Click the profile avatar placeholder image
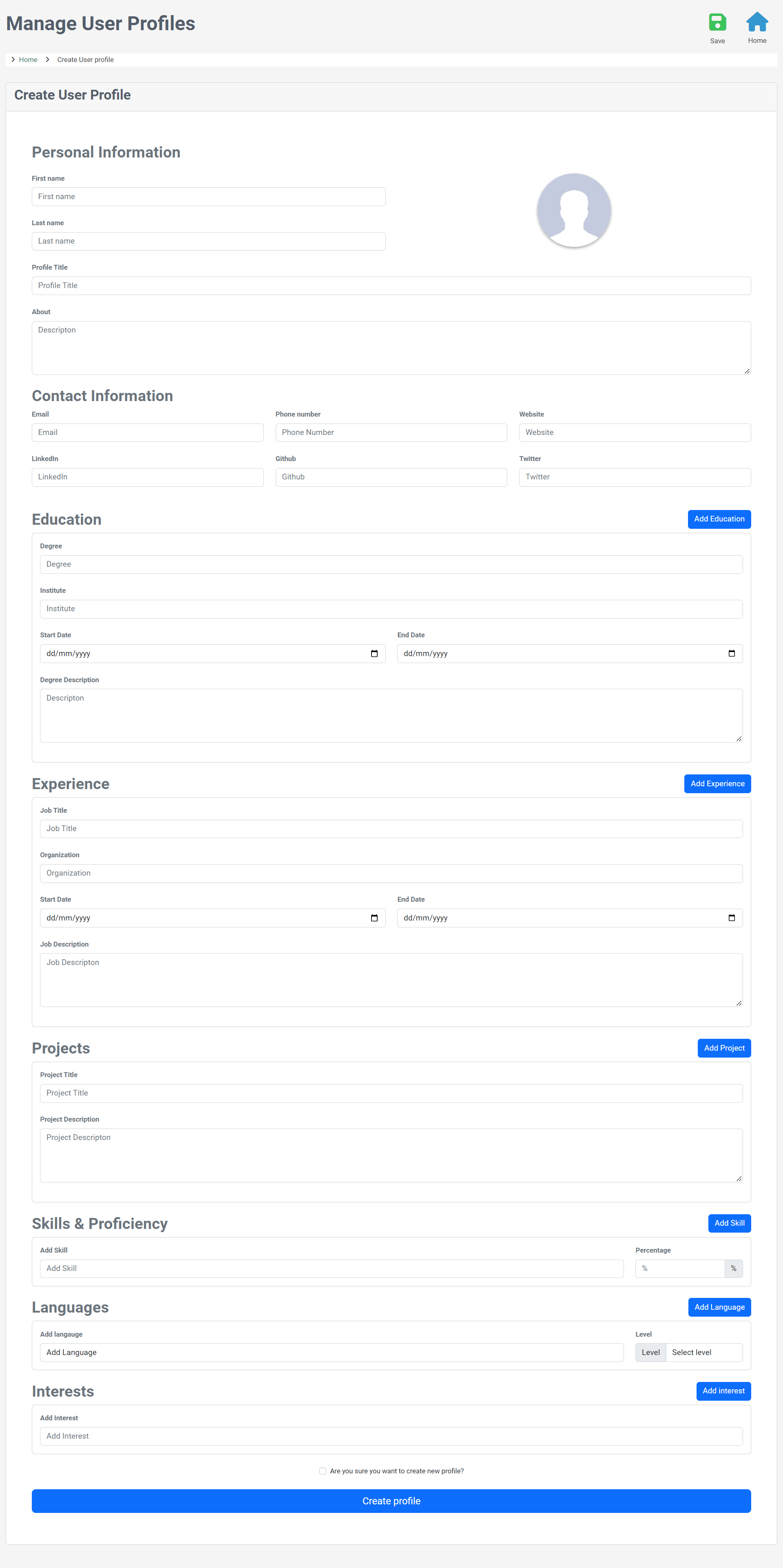 click(x=574, y=210)
